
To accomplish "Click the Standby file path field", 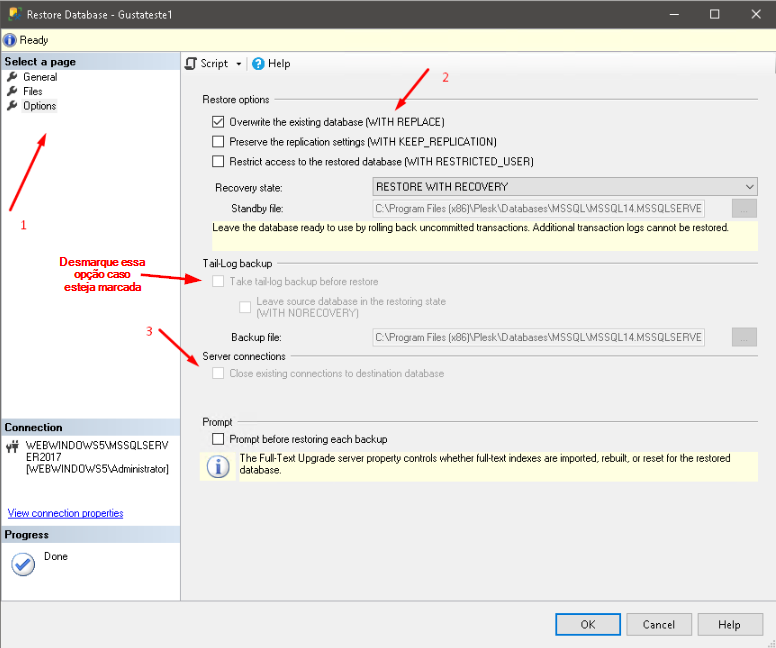I will click(x=538, y=208).
